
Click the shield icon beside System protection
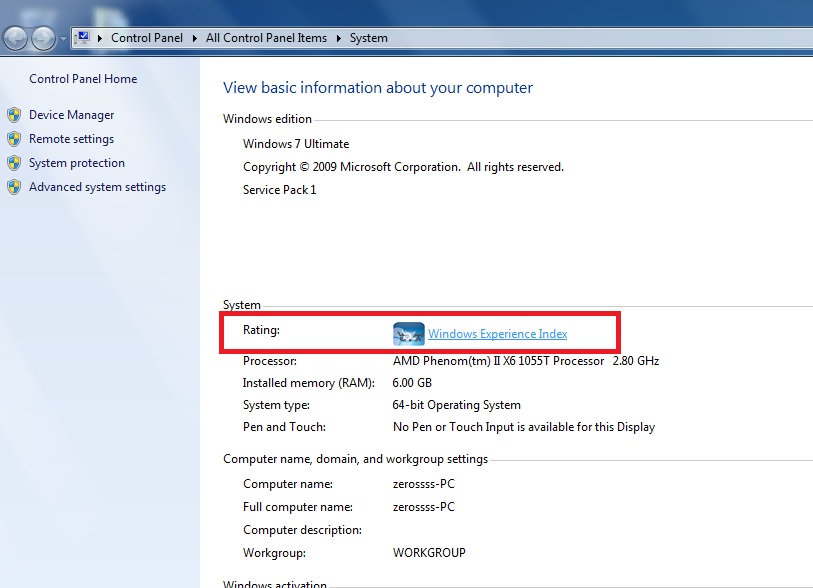15,163
